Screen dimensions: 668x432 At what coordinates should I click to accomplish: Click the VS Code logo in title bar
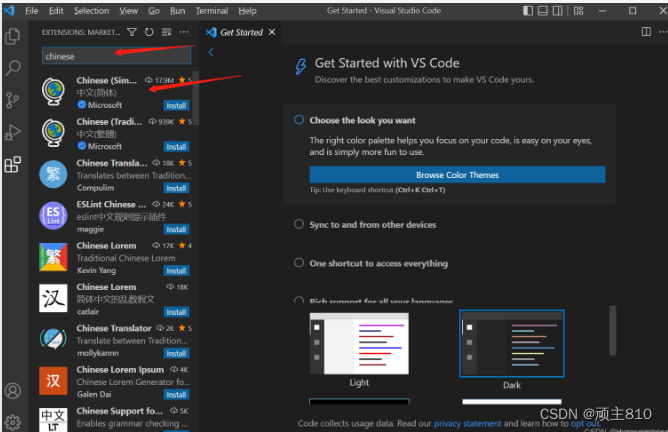(9, 10)
